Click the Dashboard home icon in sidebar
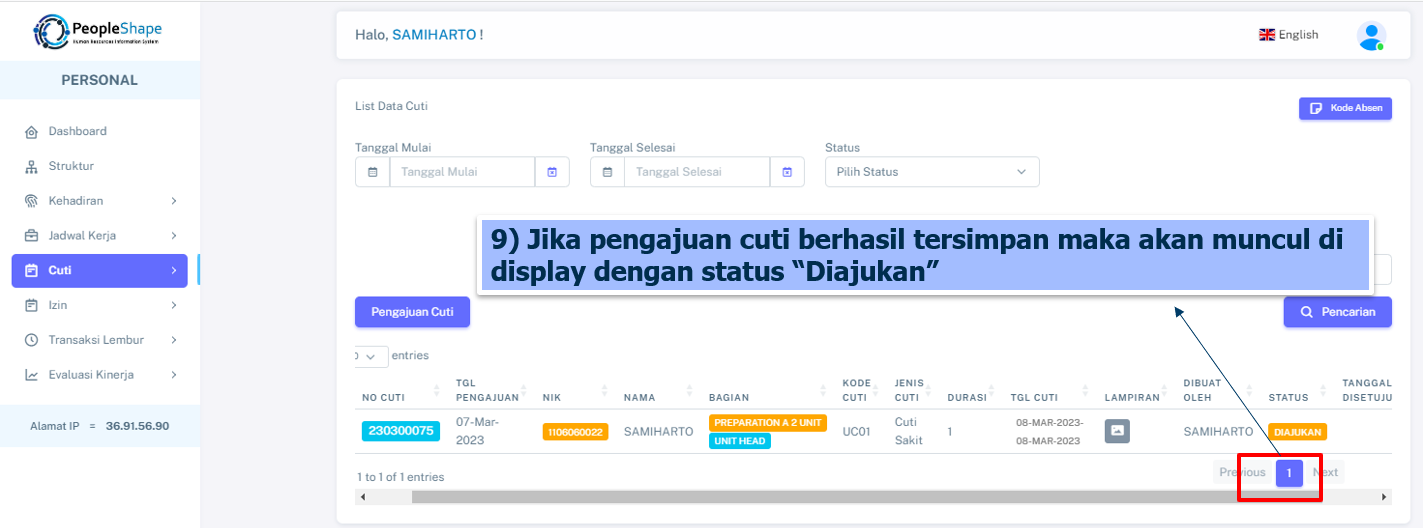This screenshot has width=1423, height=528. pyautogui.click(x=31, y=132)
